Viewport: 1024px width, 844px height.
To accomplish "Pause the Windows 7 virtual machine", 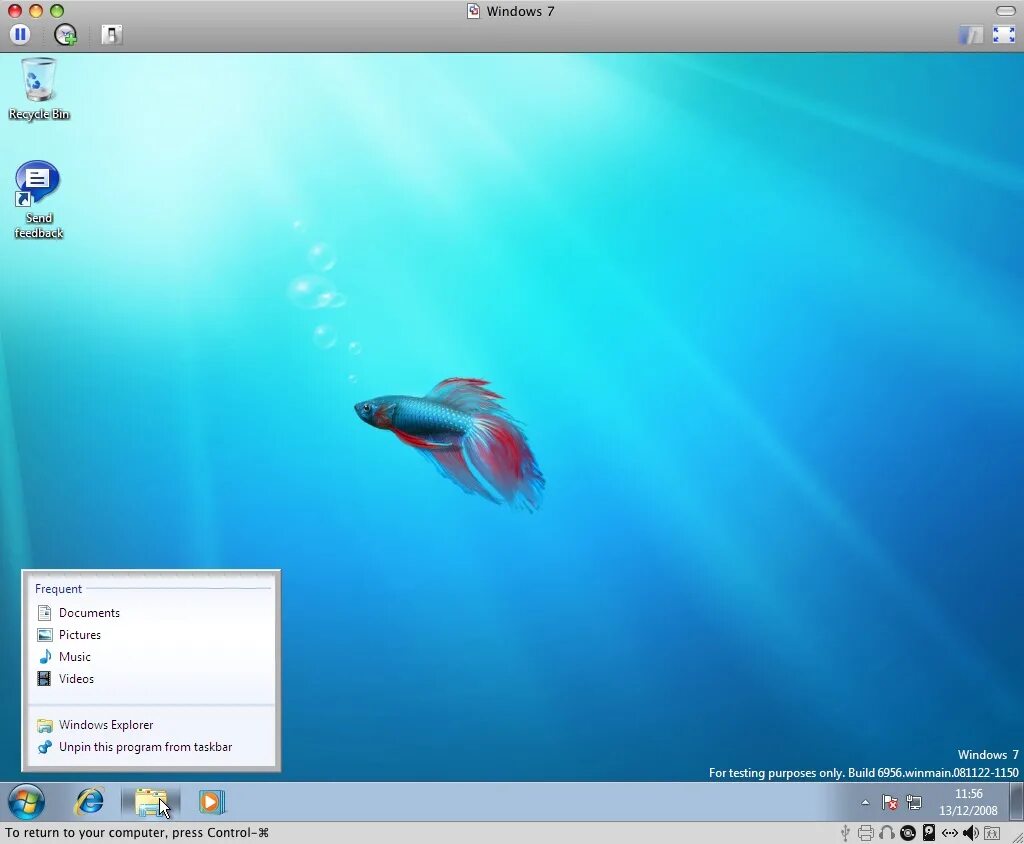I will 20,34.
